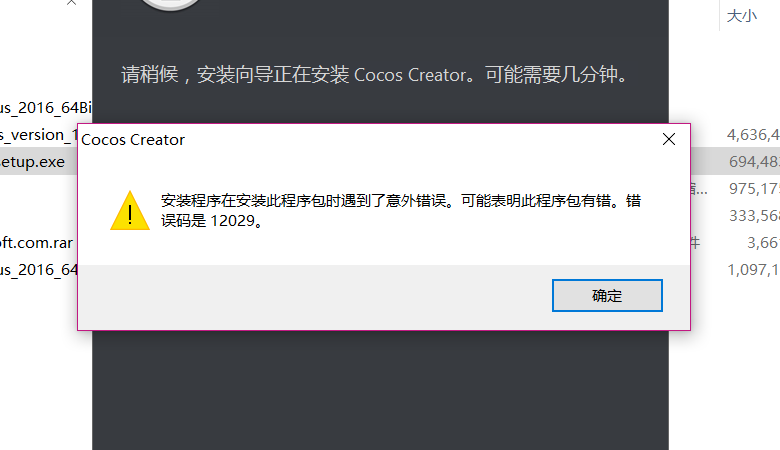Click the 确定 button

pyautogui.click(x=607, y=295)
